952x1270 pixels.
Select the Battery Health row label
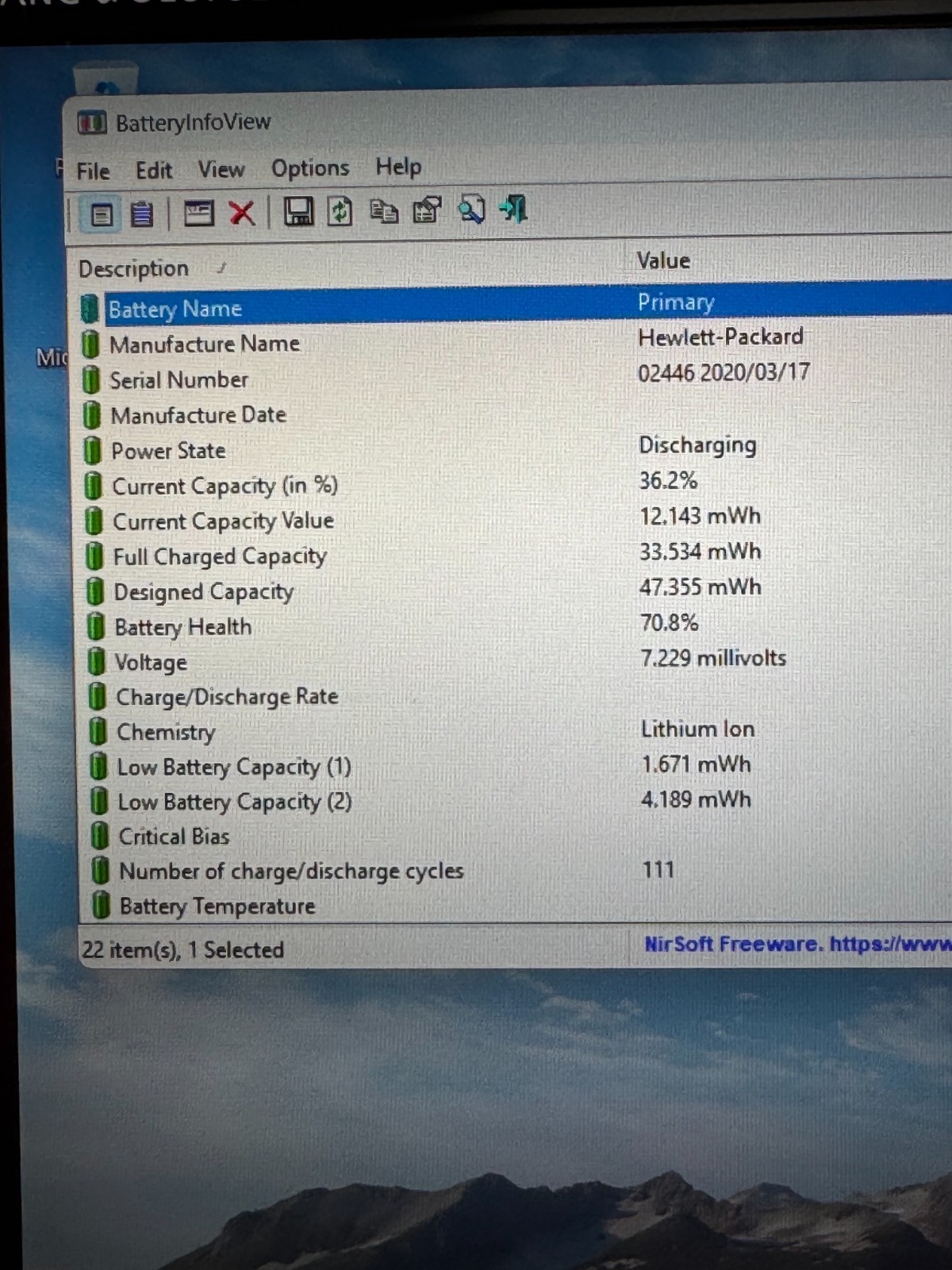[x=183, y=627]
